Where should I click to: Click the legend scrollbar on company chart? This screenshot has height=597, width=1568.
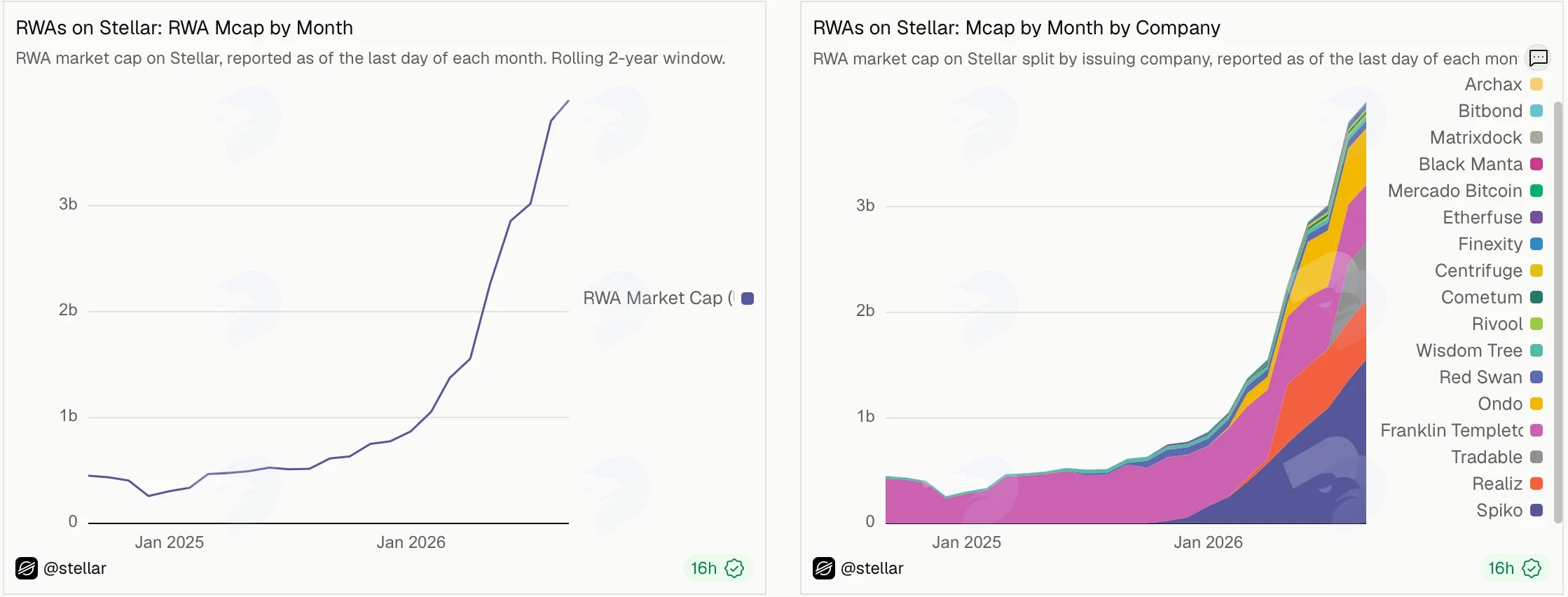[x=1557, y=312]
